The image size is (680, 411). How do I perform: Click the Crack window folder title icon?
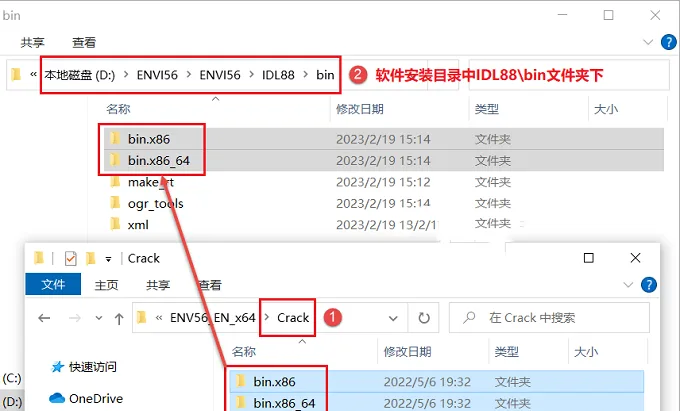pyautogui.click(x=39, y=258)
